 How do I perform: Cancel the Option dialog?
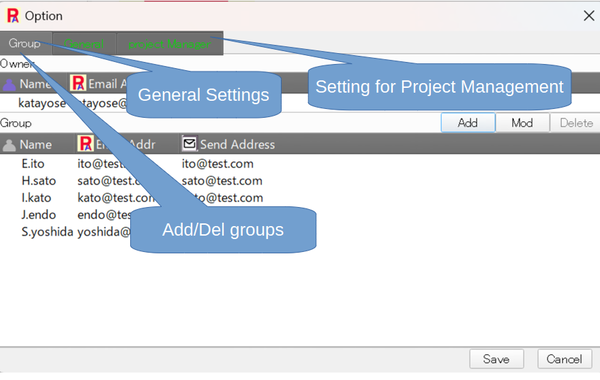click(x=564, y=359)
